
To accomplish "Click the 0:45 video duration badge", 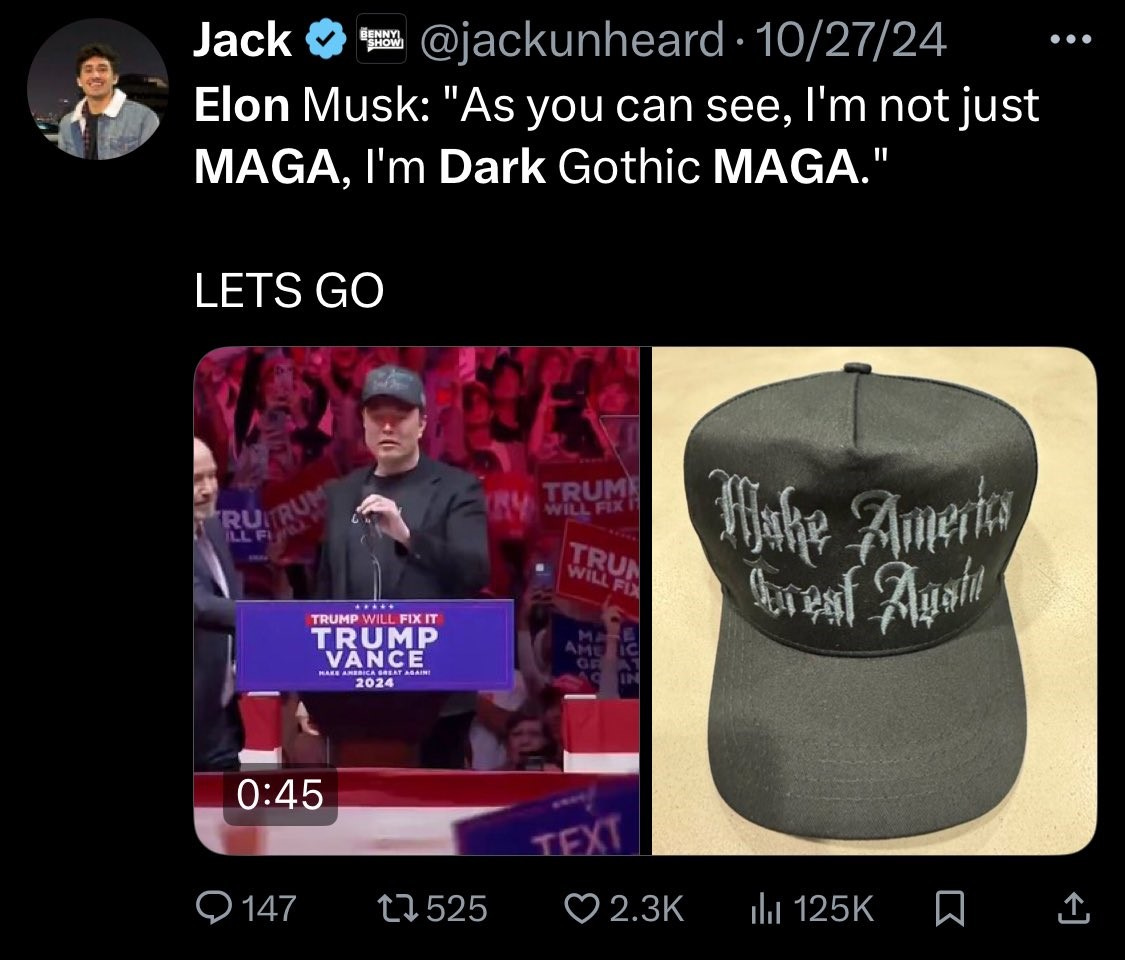I will pos(281,795).
